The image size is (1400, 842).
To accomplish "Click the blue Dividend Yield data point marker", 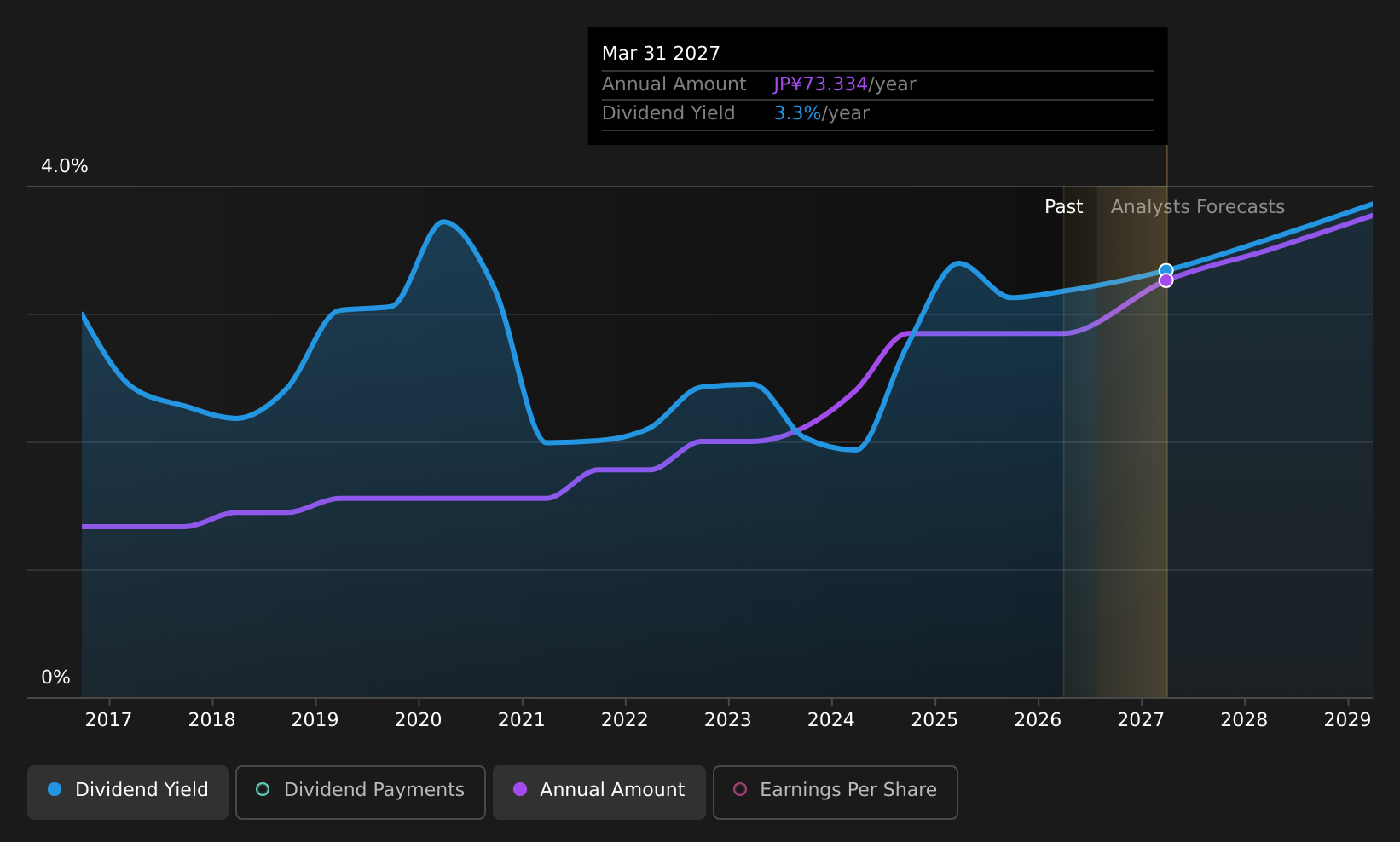I will [1166, 270].
